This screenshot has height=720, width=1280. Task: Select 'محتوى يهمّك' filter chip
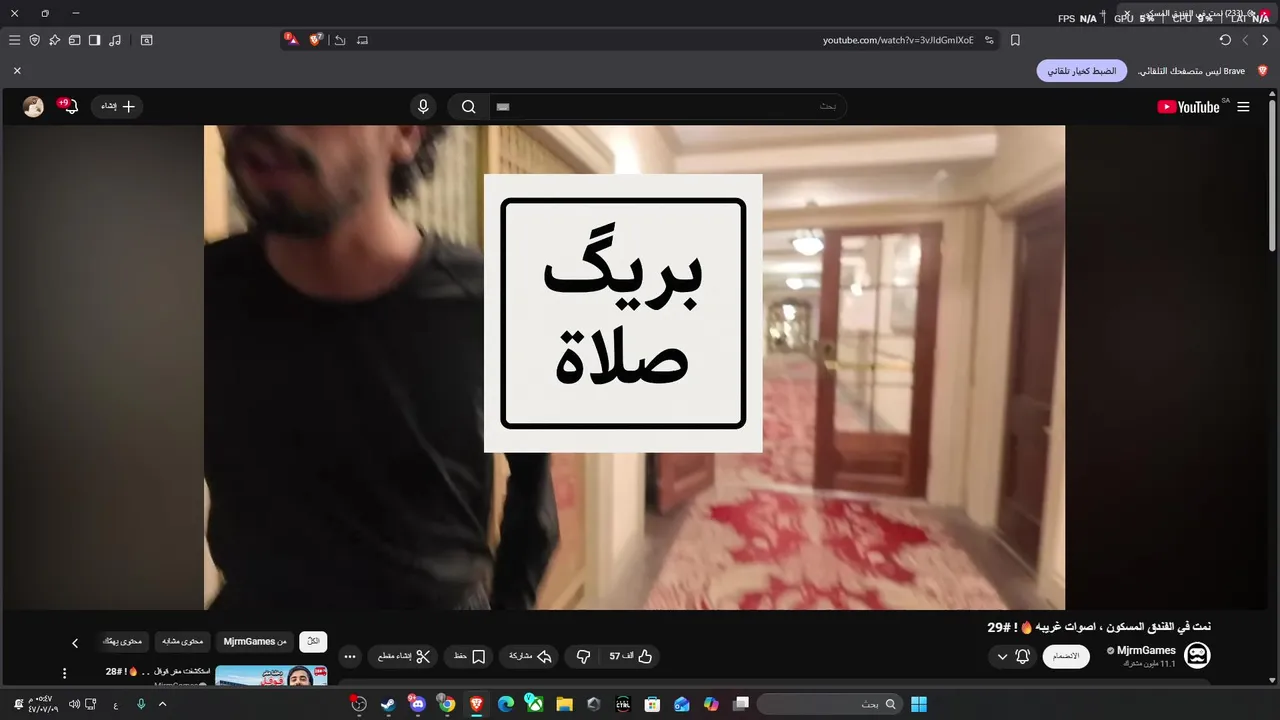pos(123,641)
